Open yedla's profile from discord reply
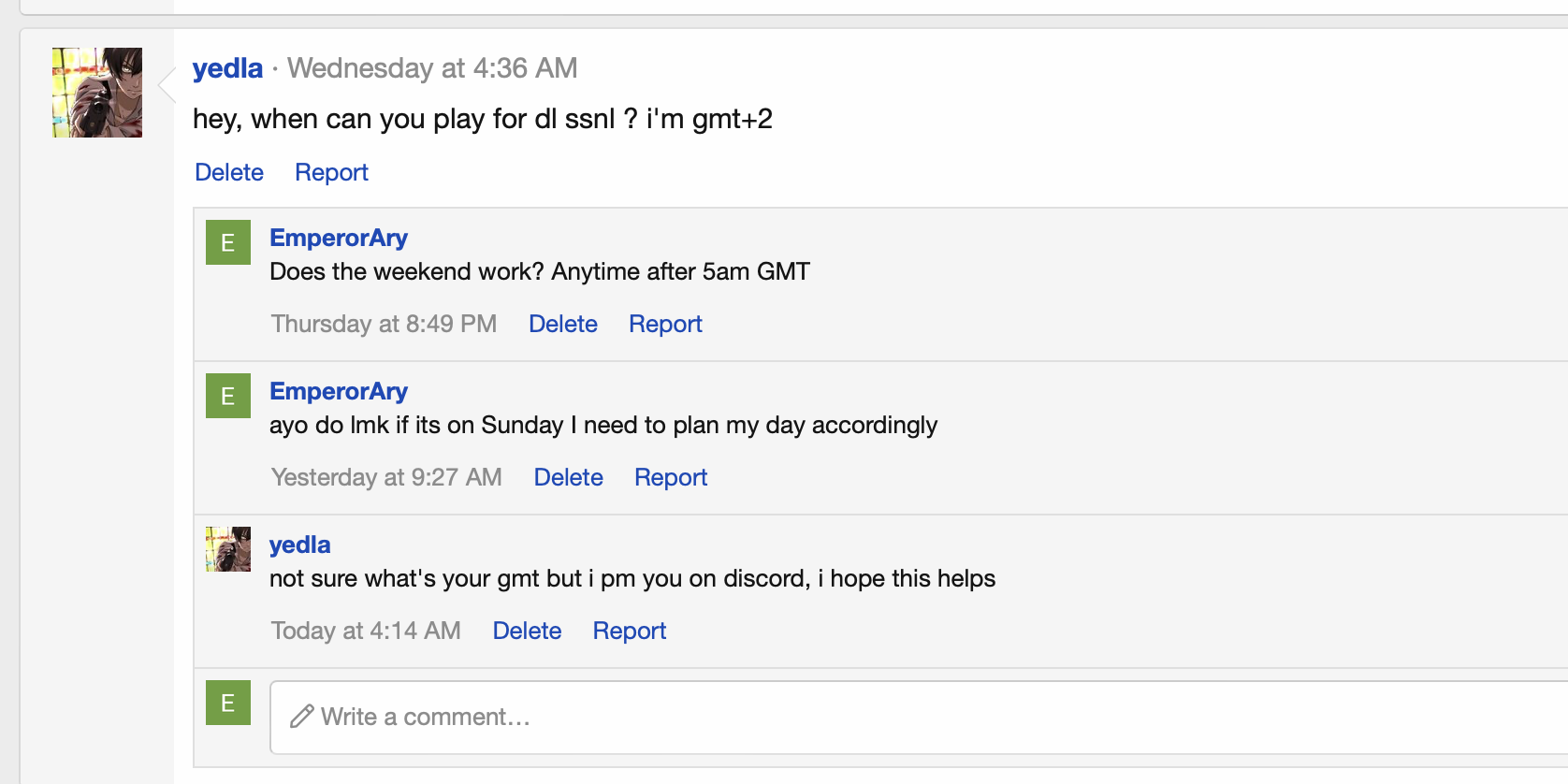1568x784 pixels. click(299, 544)
